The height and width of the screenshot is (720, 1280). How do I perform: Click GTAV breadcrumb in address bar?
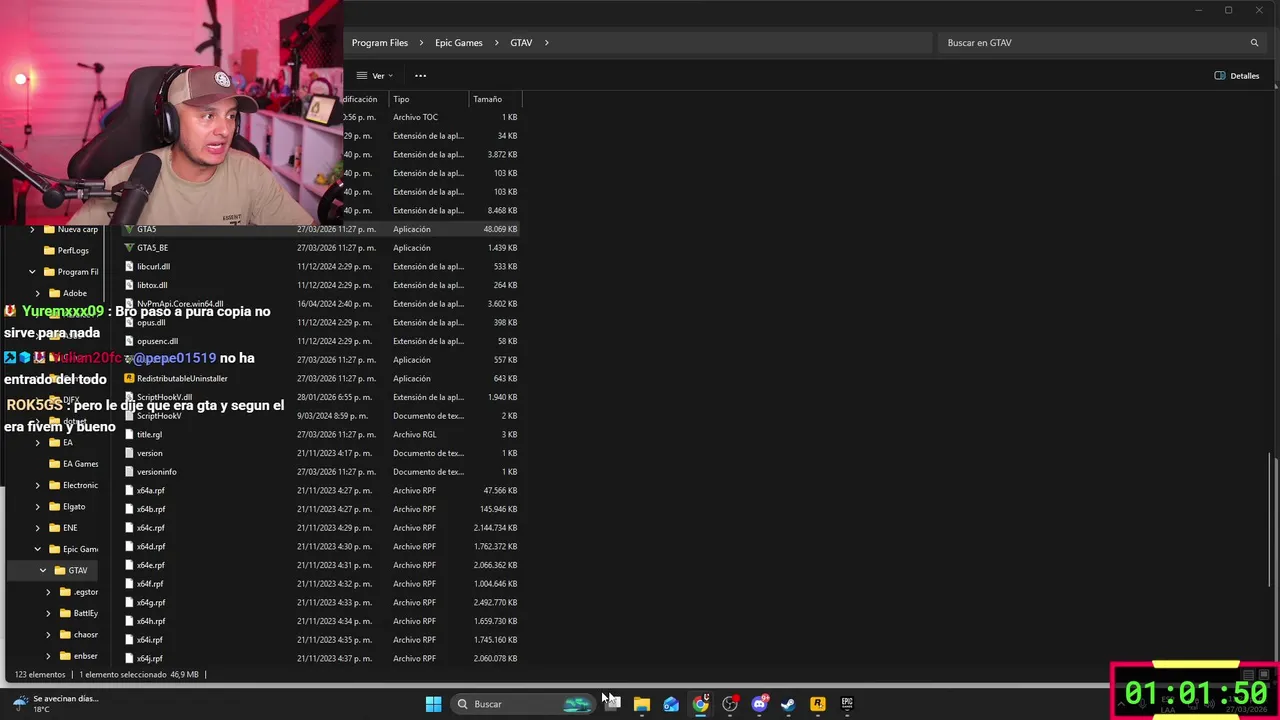pos(521,43)
